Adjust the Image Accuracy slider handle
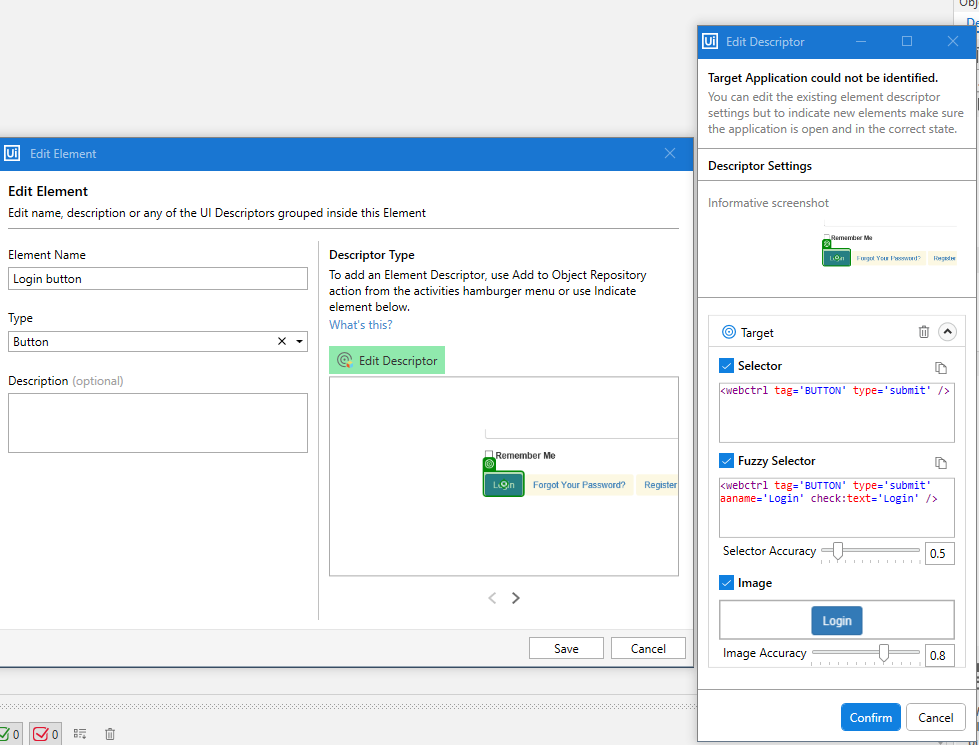979x745 pixels. 883,653
